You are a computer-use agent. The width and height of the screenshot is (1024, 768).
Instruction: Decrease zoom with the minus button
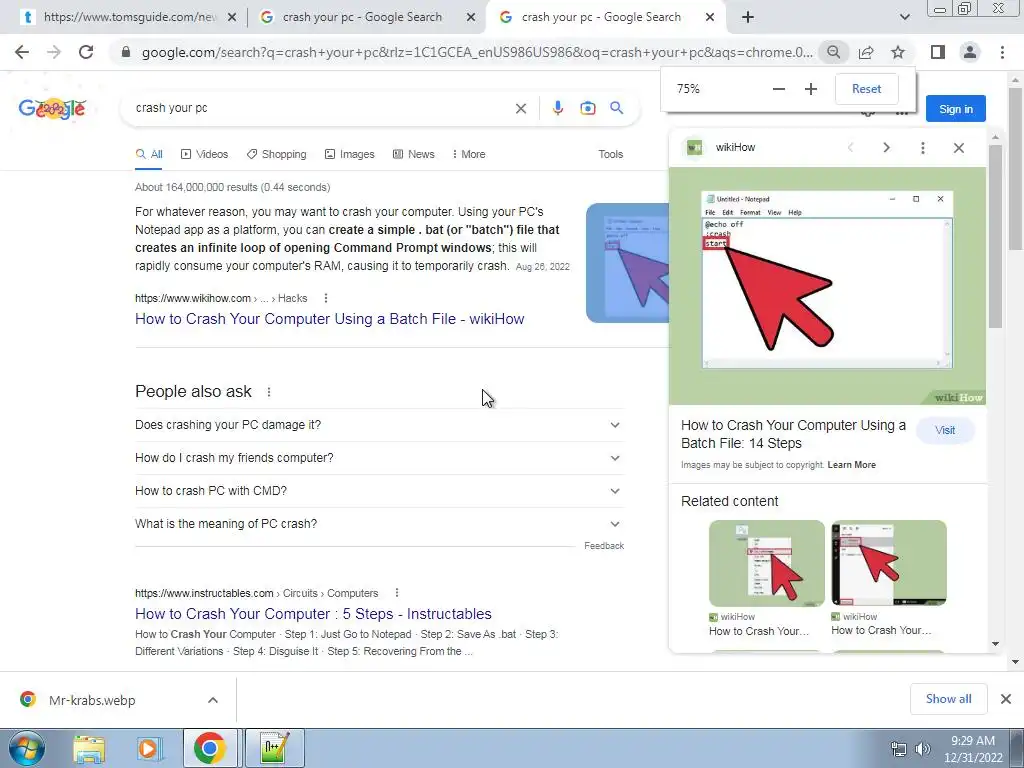pyautogui.click(x=778, y=89)
